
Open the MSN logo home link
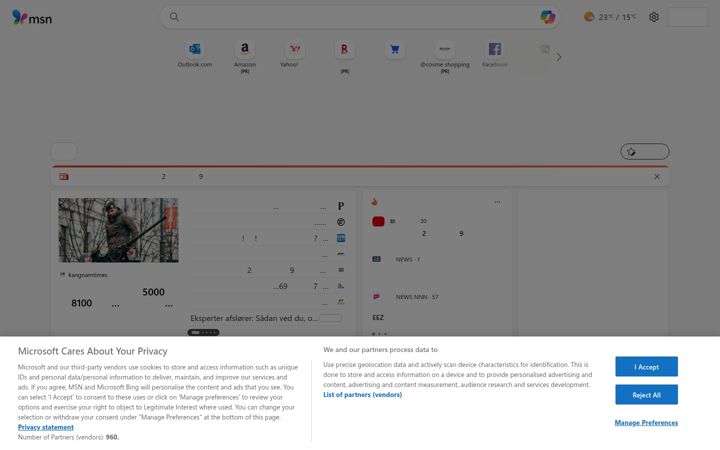click(32, 17)
